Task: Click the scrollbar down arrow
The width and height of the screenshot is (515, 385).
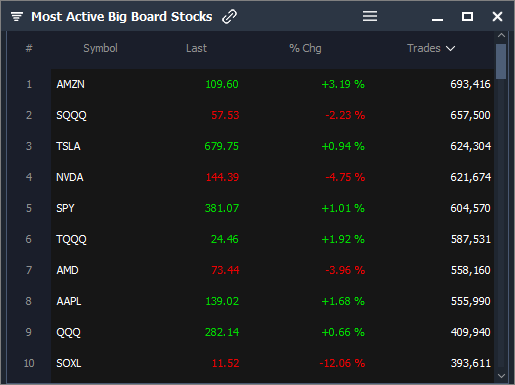Action: coord(501,376)
